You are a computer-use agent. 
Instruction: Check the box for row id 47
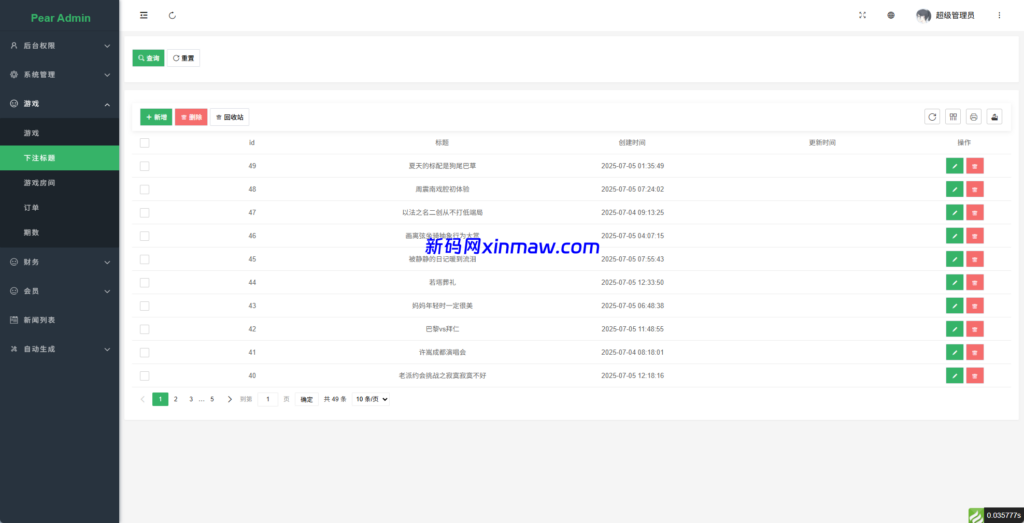pos(144,212)
